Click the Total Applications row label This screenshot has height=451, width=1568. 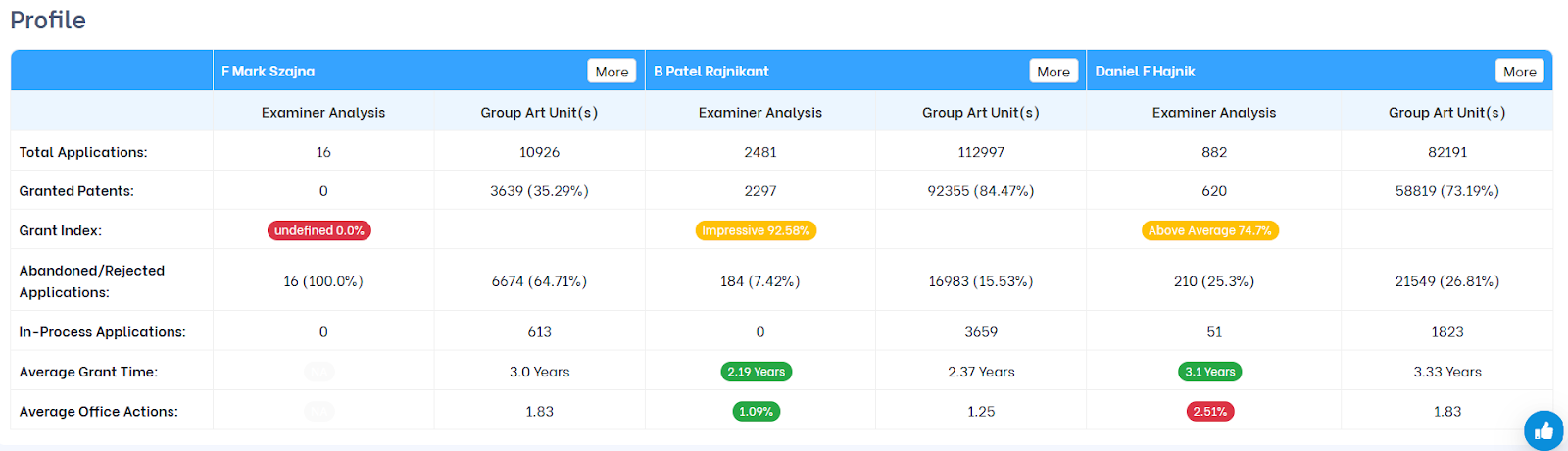83,152
